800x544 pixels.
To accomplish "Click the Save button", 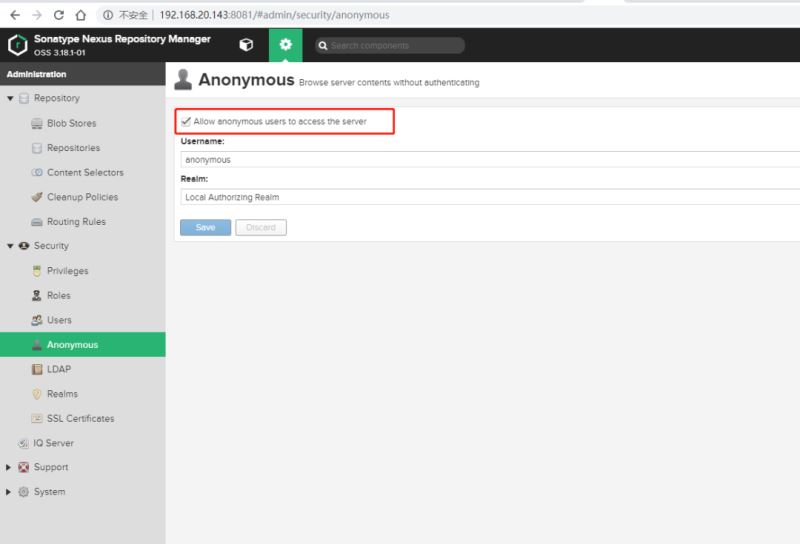I will click(x=205, y=227).
